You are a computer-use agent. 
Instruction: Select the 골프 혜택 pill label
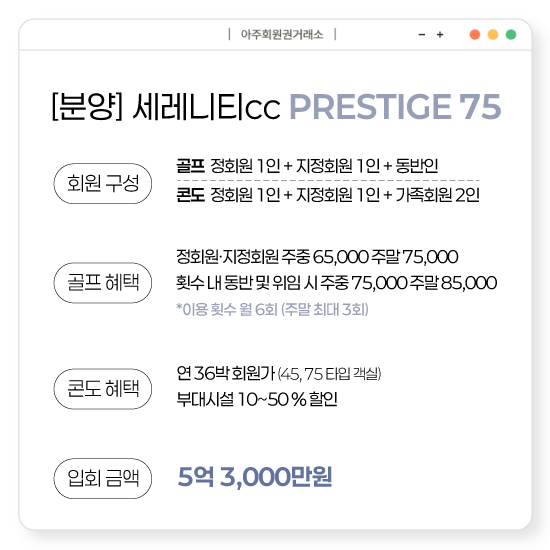click(103, 282)
